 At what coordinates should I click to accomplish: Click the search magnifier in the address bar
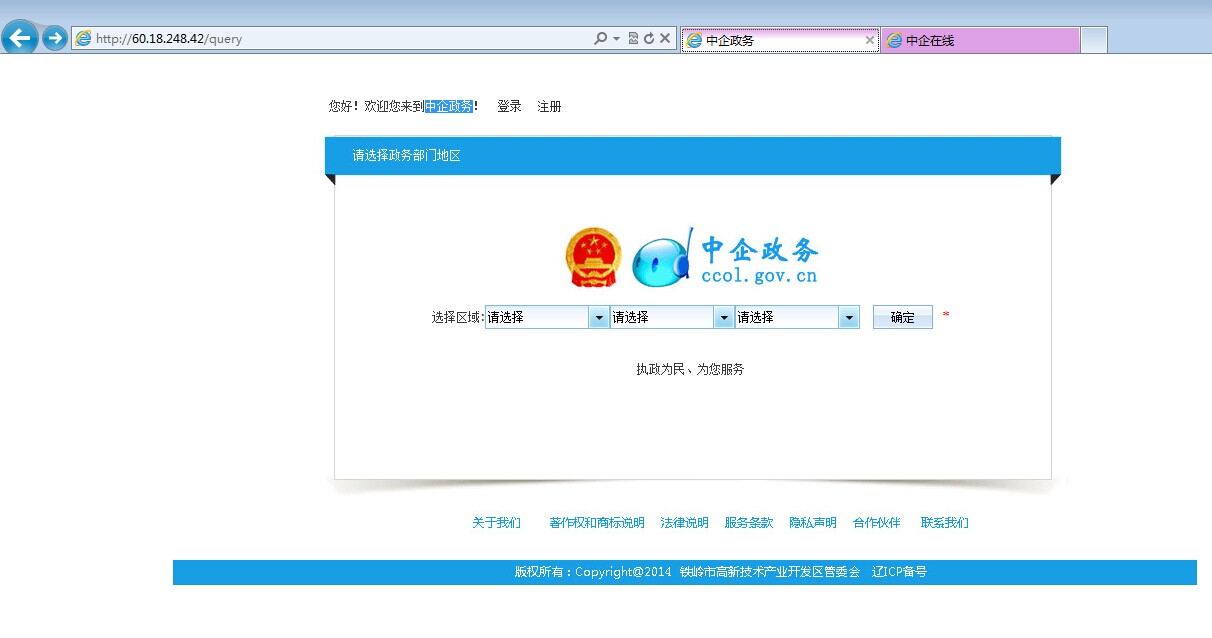(600, 39)
